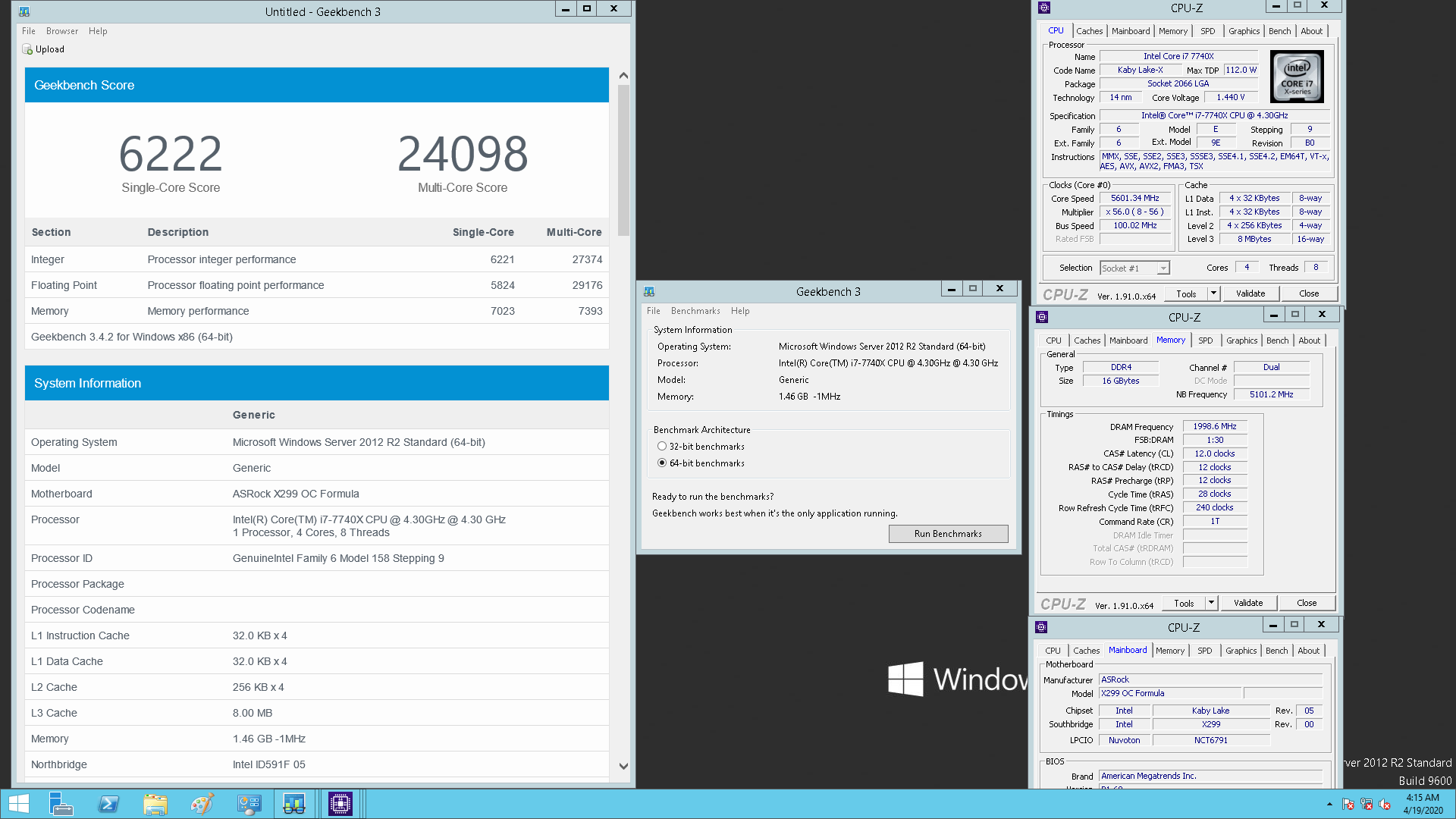
Task: Click the 24098 Multi-Core Score value
Action: (x=463, y=153)
